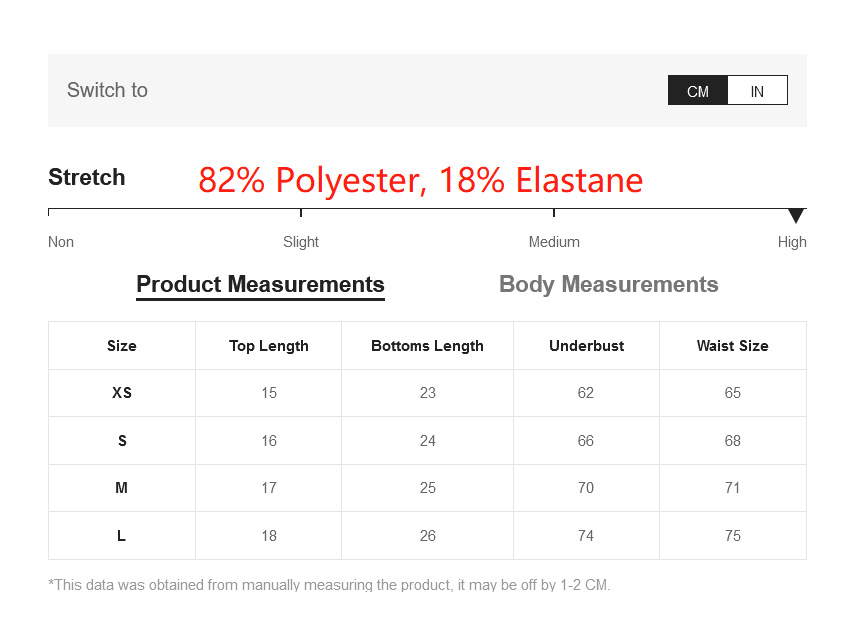This screenshot has height=624, width=854.
Task: Click the Non stretch label
Action: (x=61, y=242)
